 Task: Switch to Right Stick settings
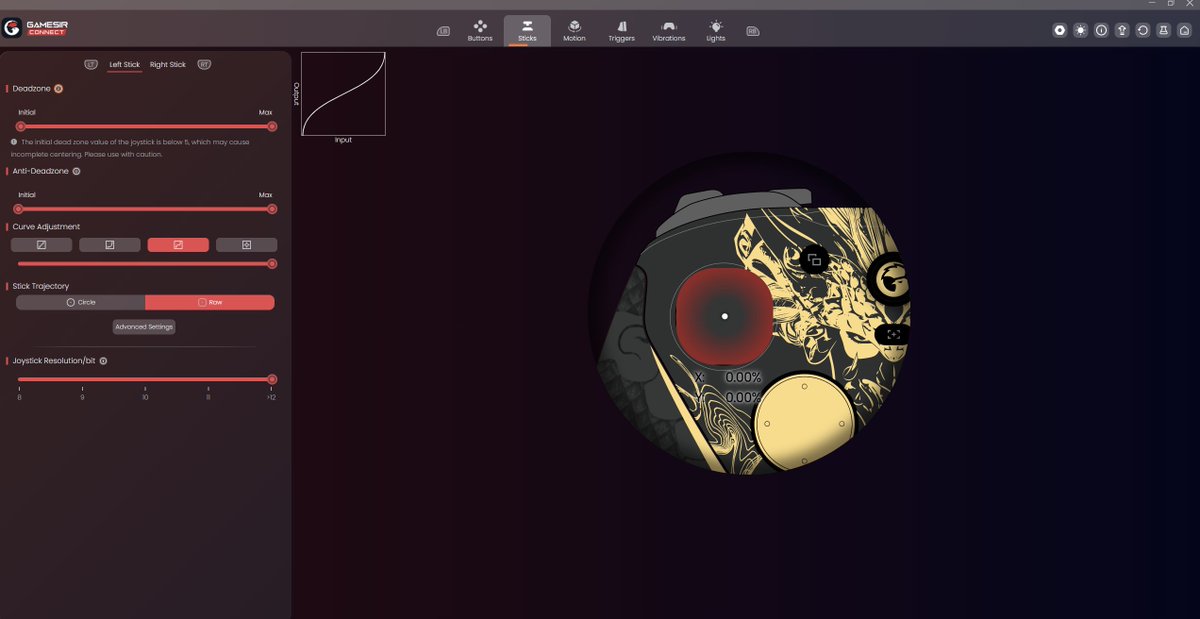(168, 65)
